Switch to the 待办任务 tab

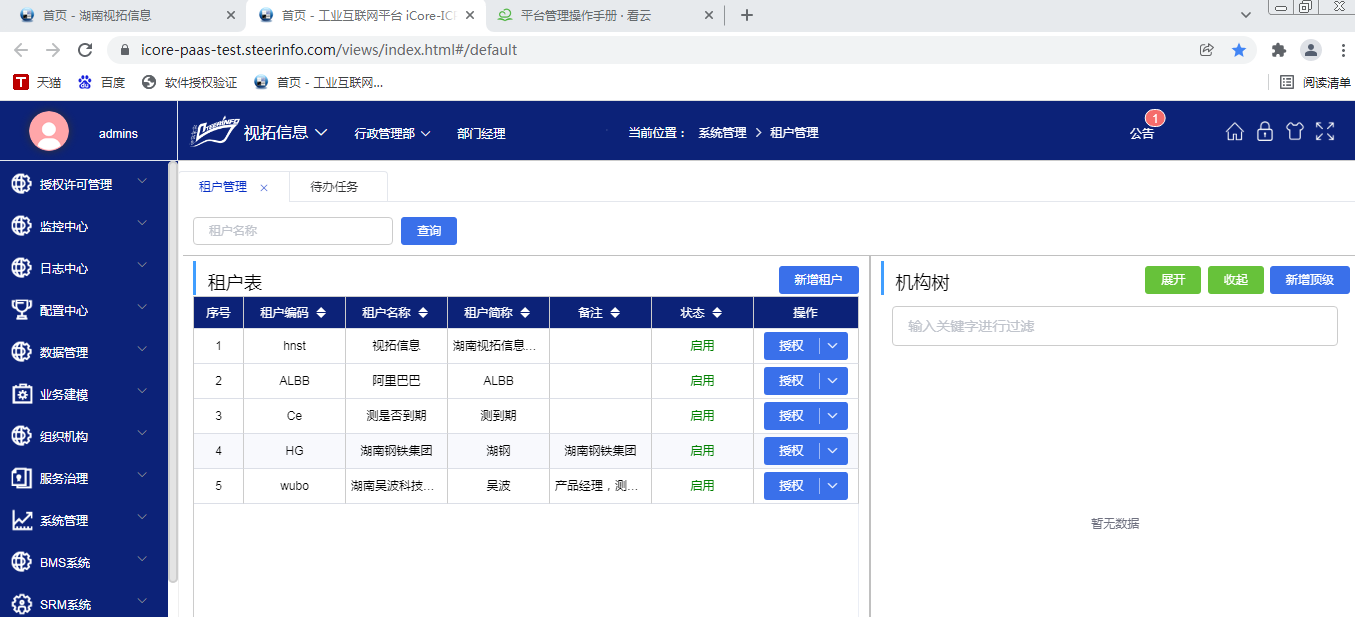[x=334, y=187]
